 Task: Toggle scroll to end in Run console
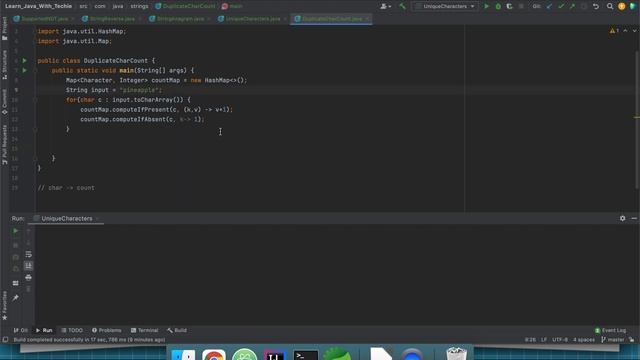(x=29, y=266)
